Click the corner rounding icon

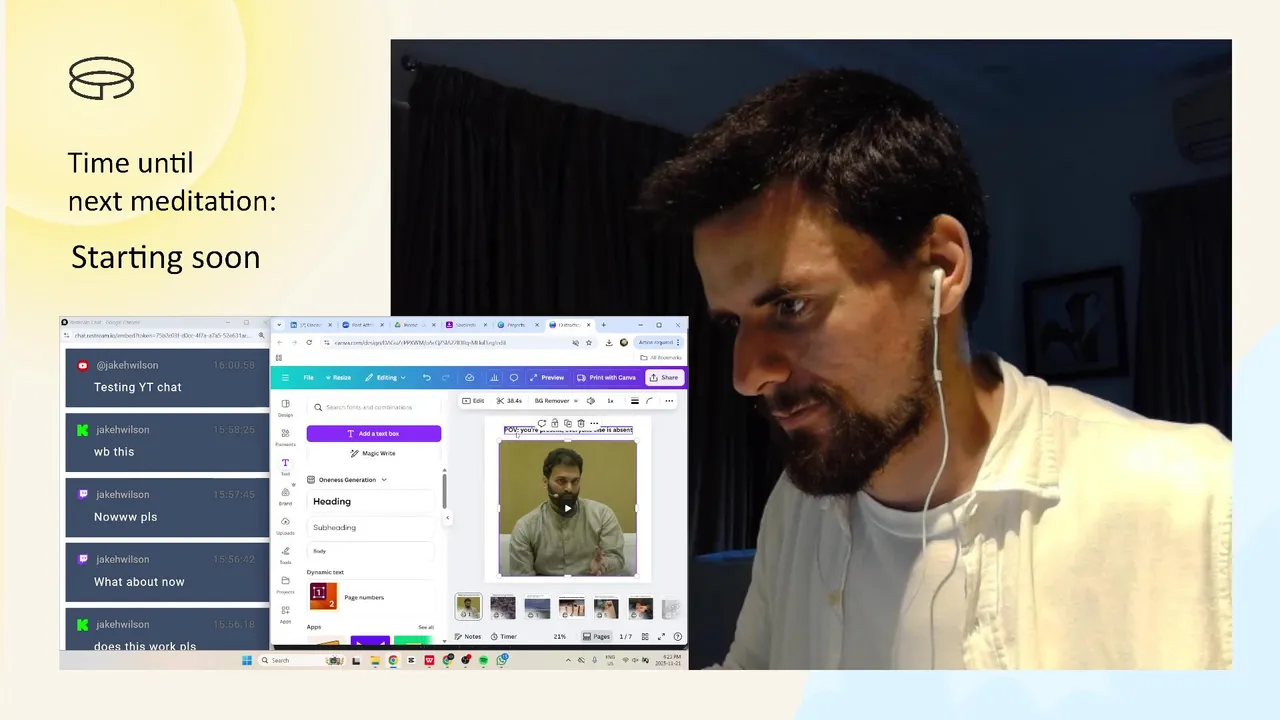[x=649, y=401]
